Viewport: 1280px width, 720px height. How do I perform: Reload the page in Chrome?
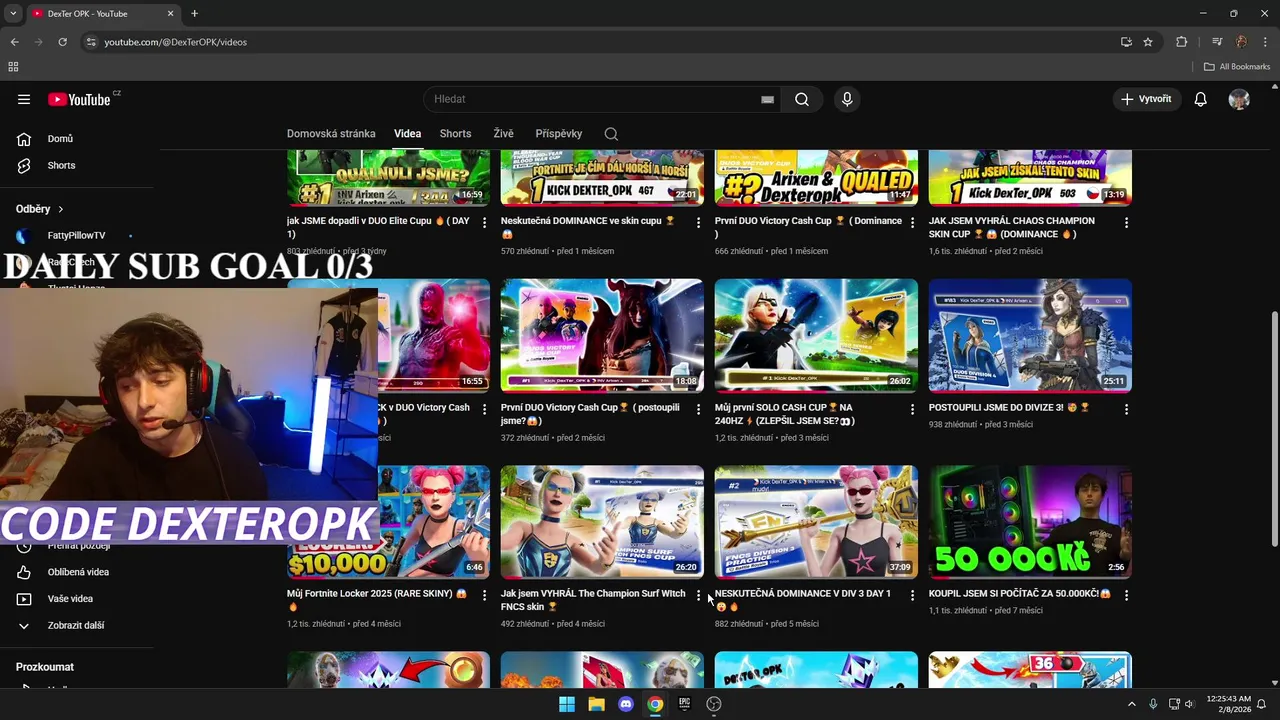click(62, 42)
